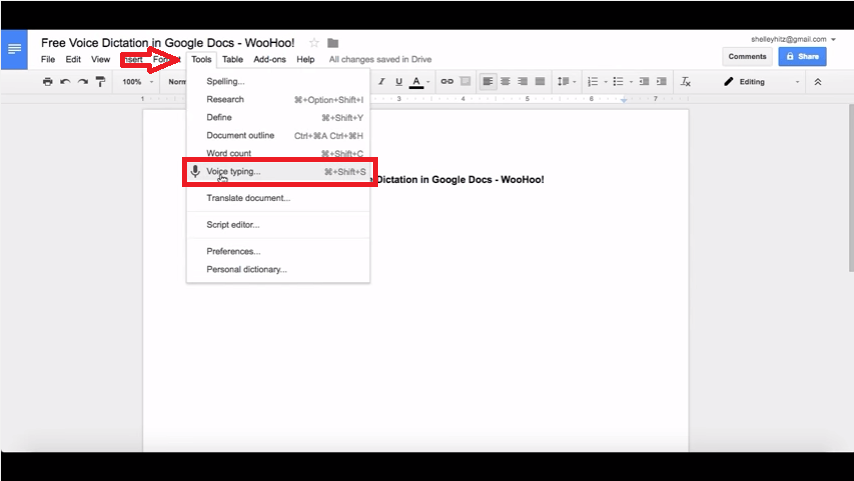Click the bold heading text in document

click(460, 180)
